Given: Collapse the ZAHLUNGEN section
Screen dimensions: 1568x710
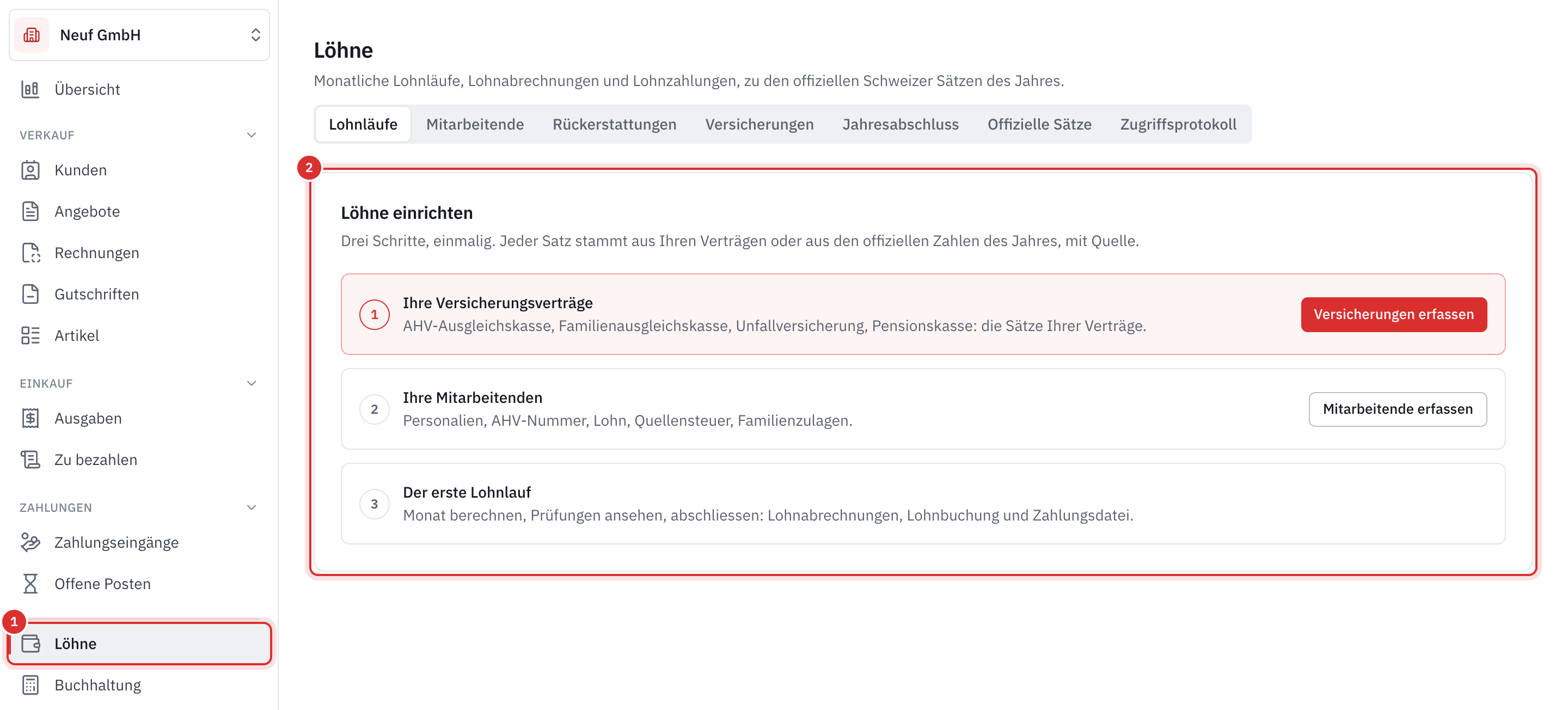Looking at the screenshot, I should (252, 508).
